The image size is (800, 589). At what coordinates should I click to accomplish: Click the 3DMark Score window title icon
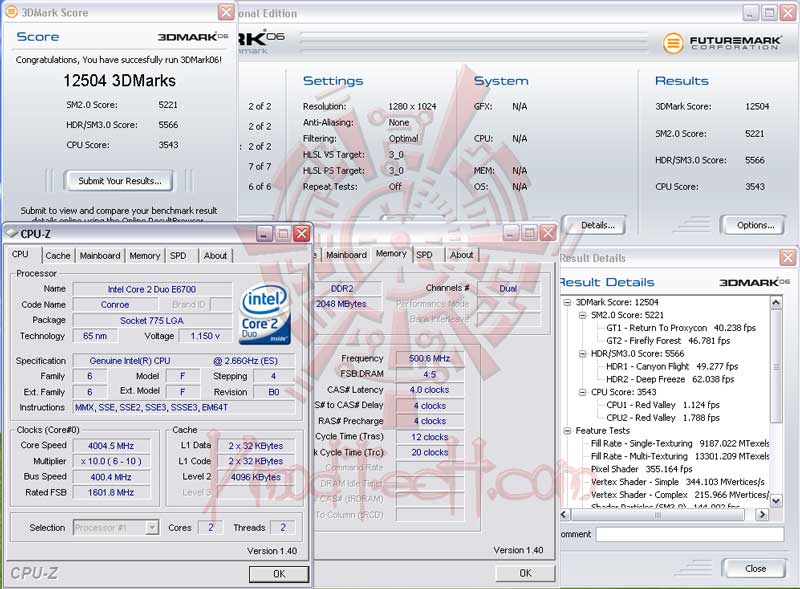pos(11,12)
